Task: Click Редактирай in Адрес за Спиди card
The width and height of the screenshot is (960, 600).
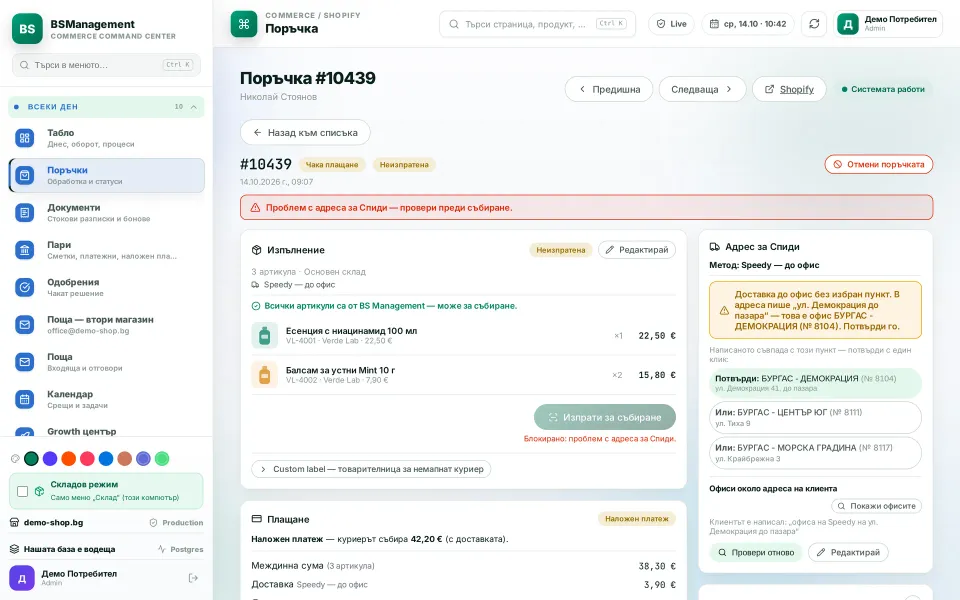Action: (848, 552)
